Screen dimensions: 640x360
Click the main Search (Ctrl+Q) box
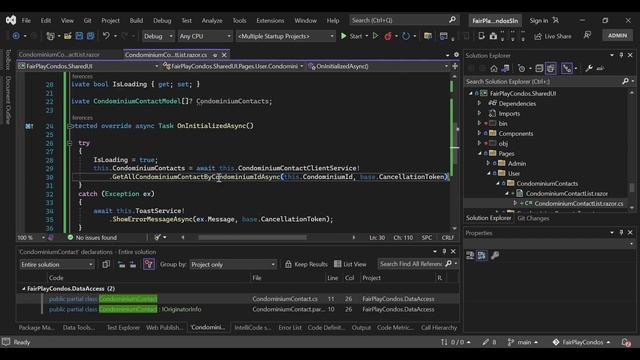pyautogui.click(x=404, y=20)
